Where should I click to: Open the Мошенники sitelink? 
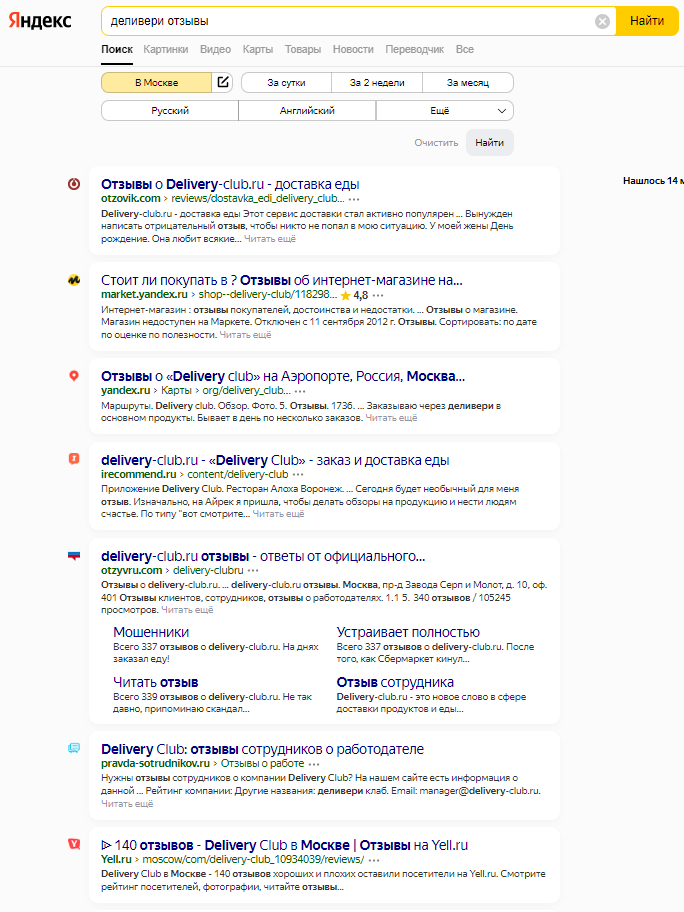click(151, 632)
